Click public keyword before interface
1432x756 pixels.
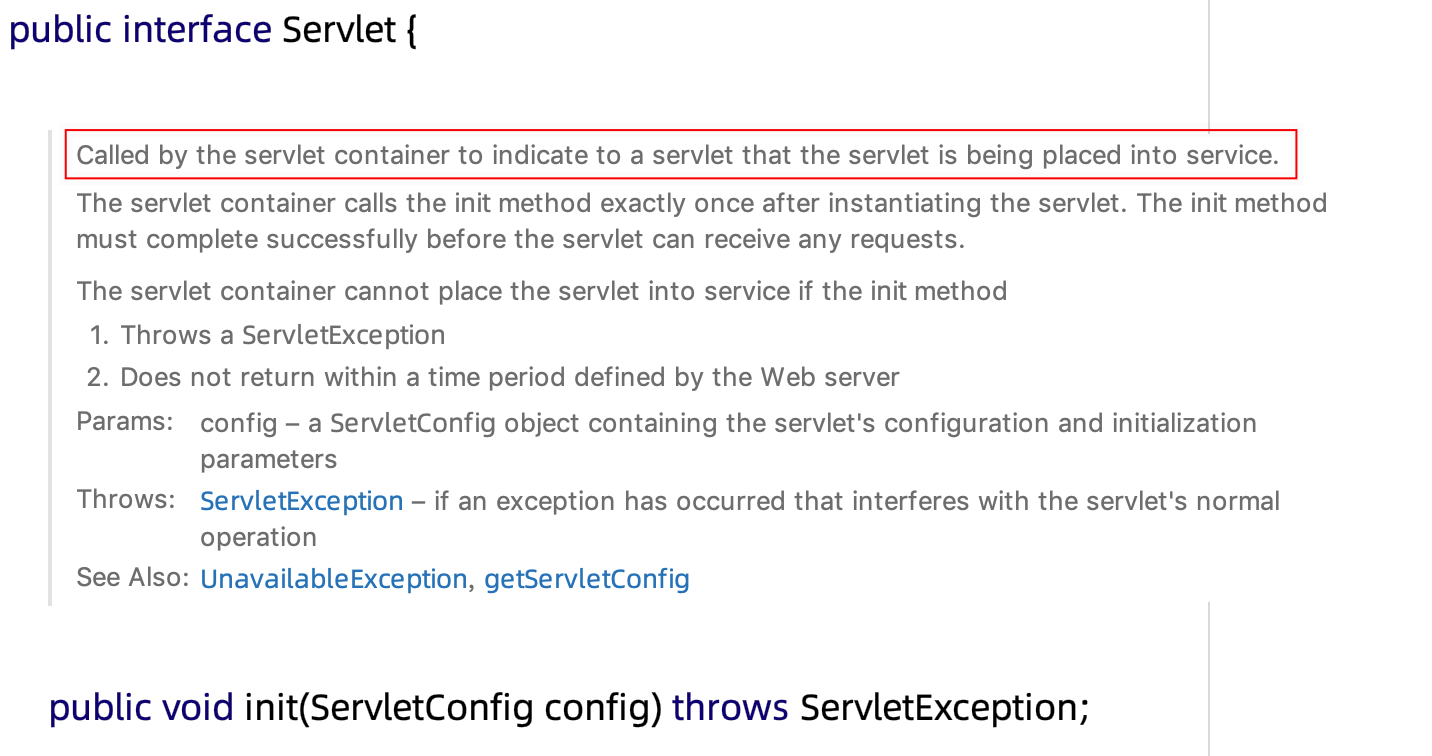(60, 30)
